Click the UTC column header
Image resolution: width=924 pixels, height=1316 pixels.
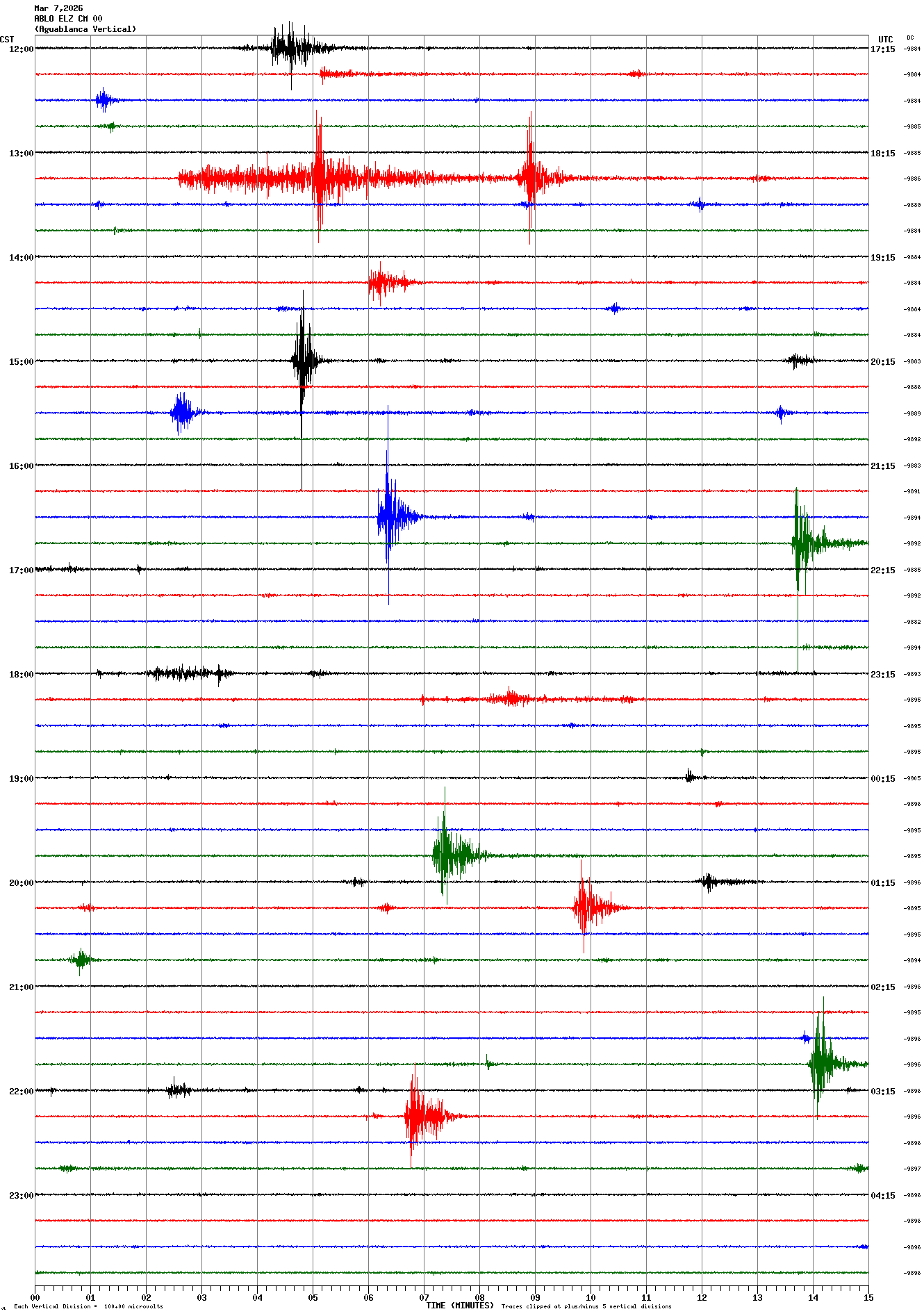[x=885, y=40]
